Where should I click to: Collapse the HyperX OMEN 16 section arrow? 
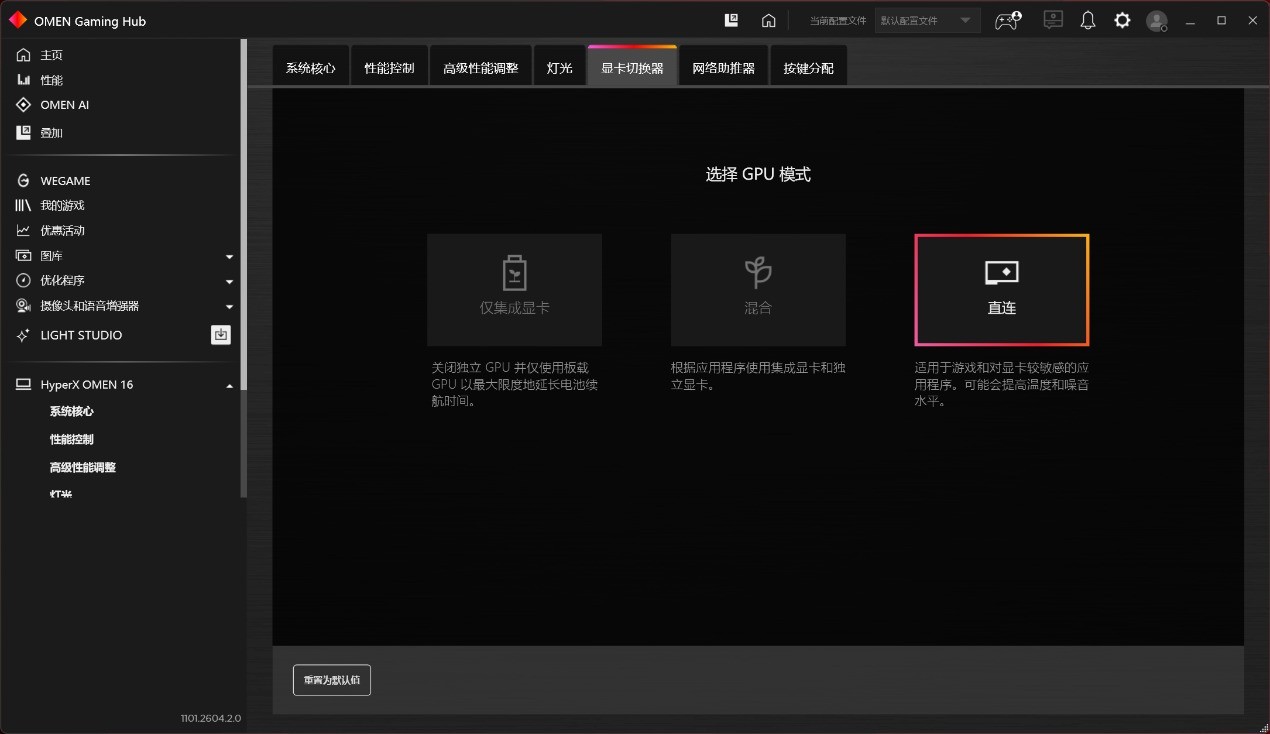229,386
